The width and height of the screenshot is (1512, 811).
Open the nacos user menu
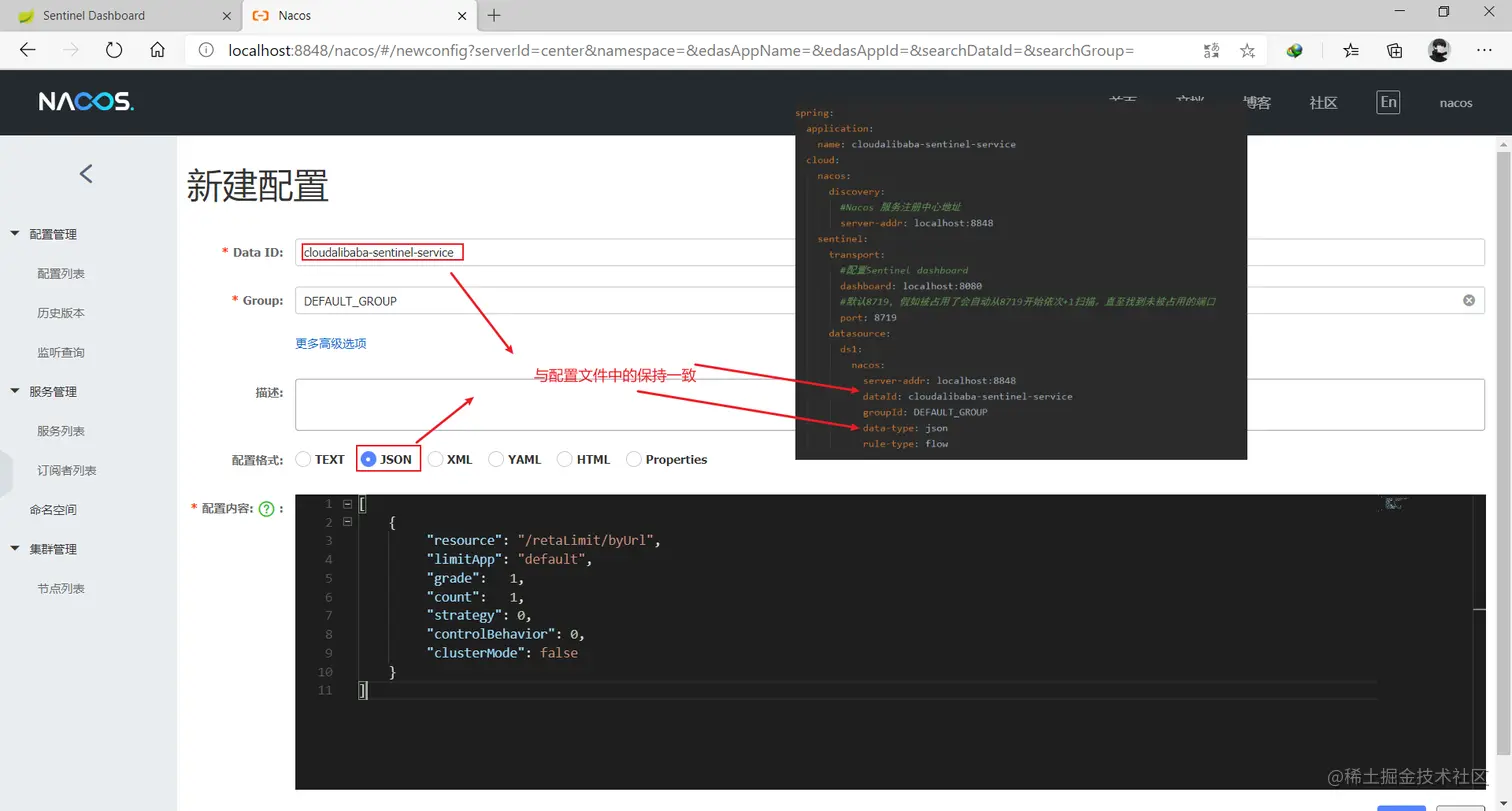(1456, 102)
